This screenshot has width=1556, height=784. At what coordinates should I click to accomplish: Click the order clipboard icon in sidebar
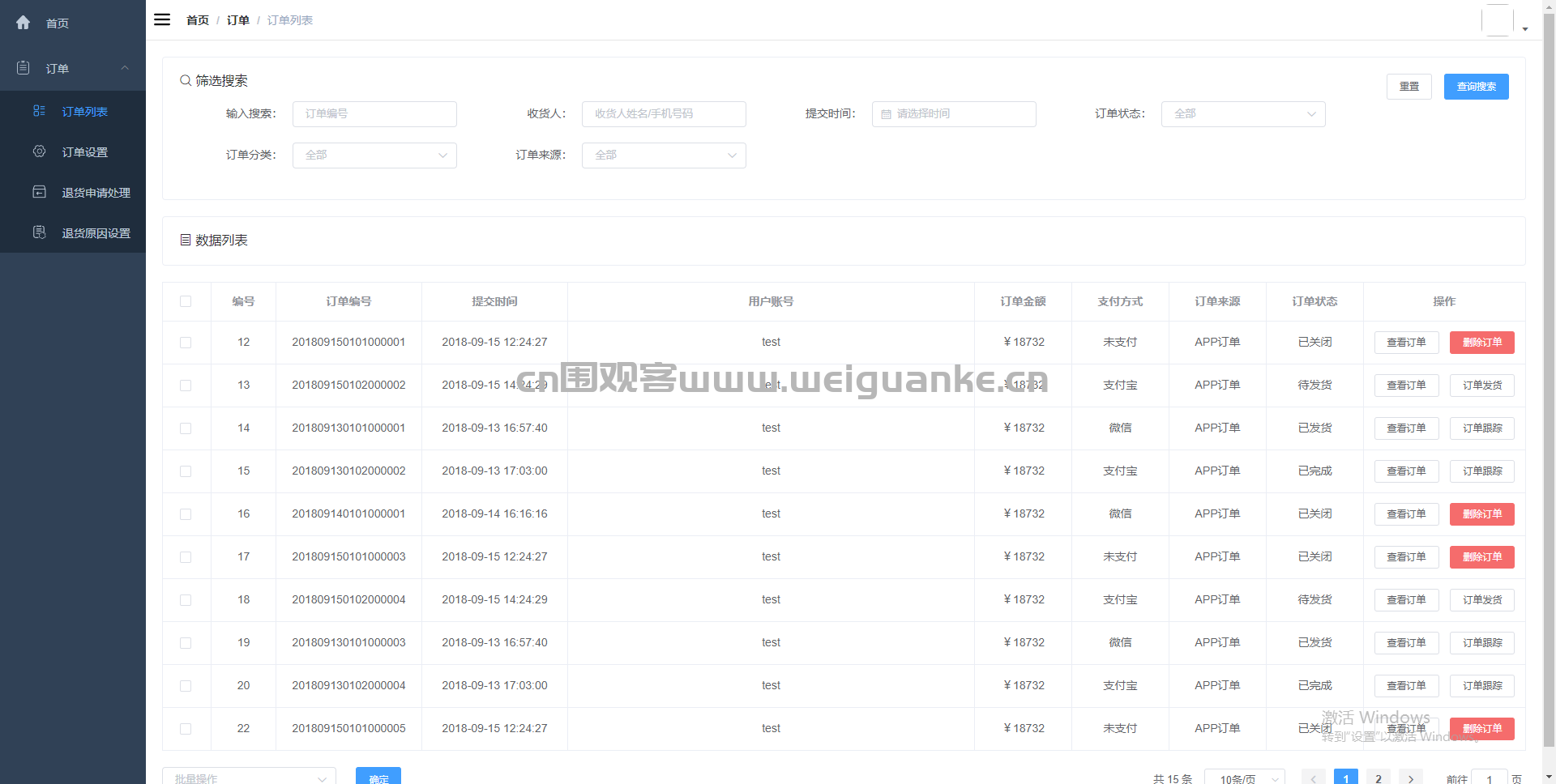23,68
